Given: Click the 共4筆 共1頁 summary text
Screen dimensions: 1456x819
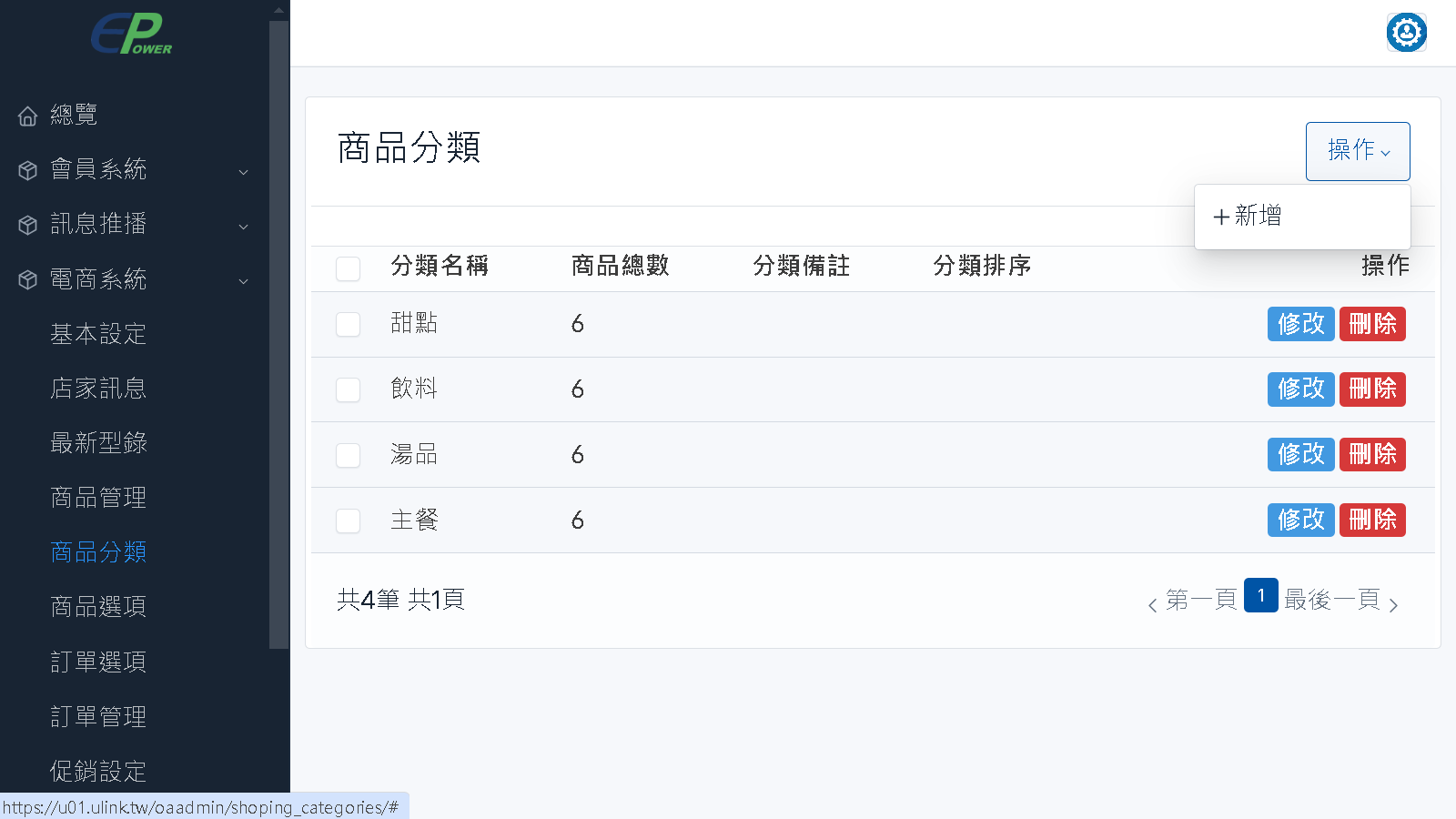Looking at the screenshot, I should [x=401, y=600].
